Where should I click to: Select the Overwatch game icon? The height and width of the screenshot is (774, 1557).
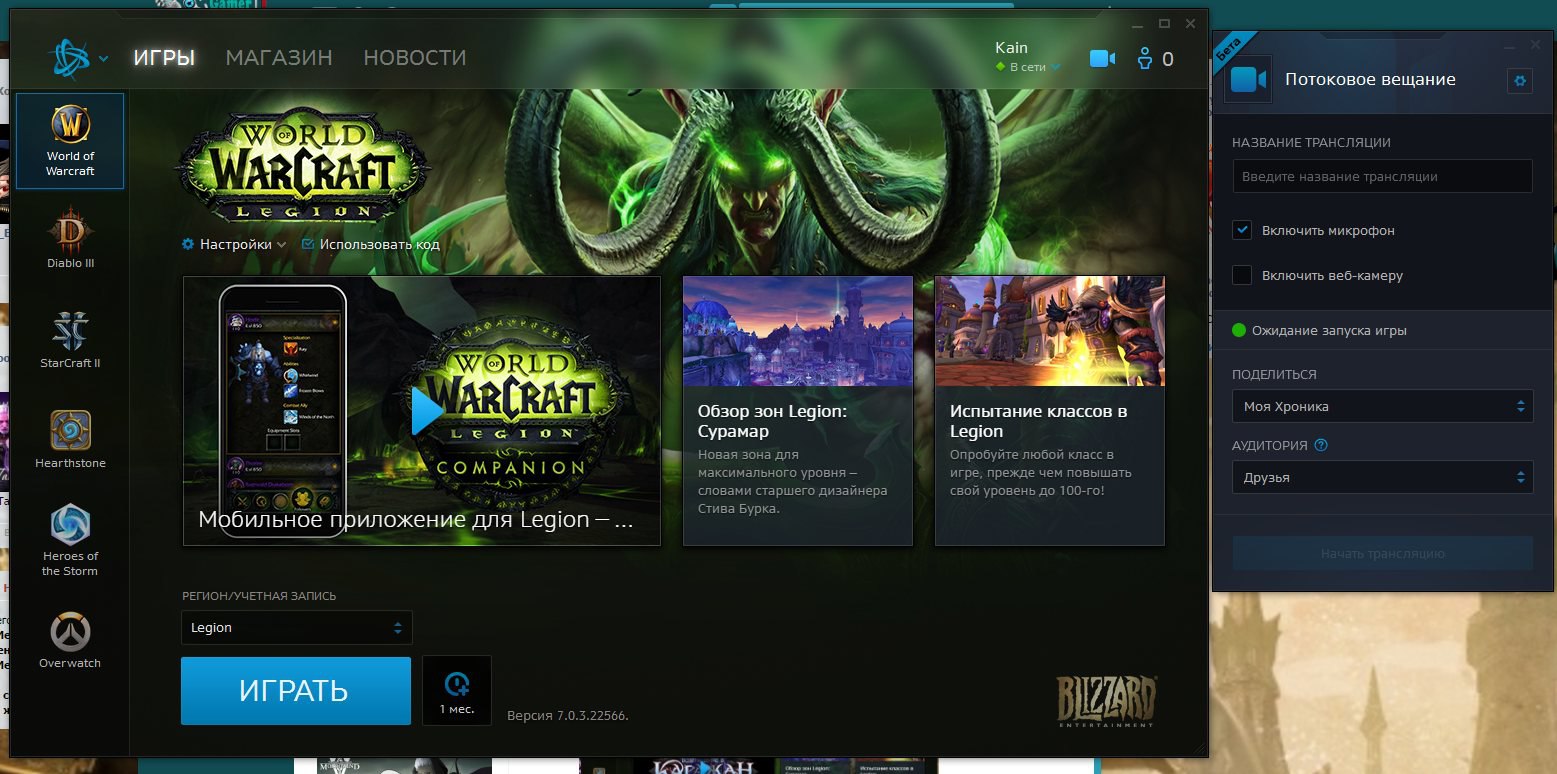[x=70, y=638]
